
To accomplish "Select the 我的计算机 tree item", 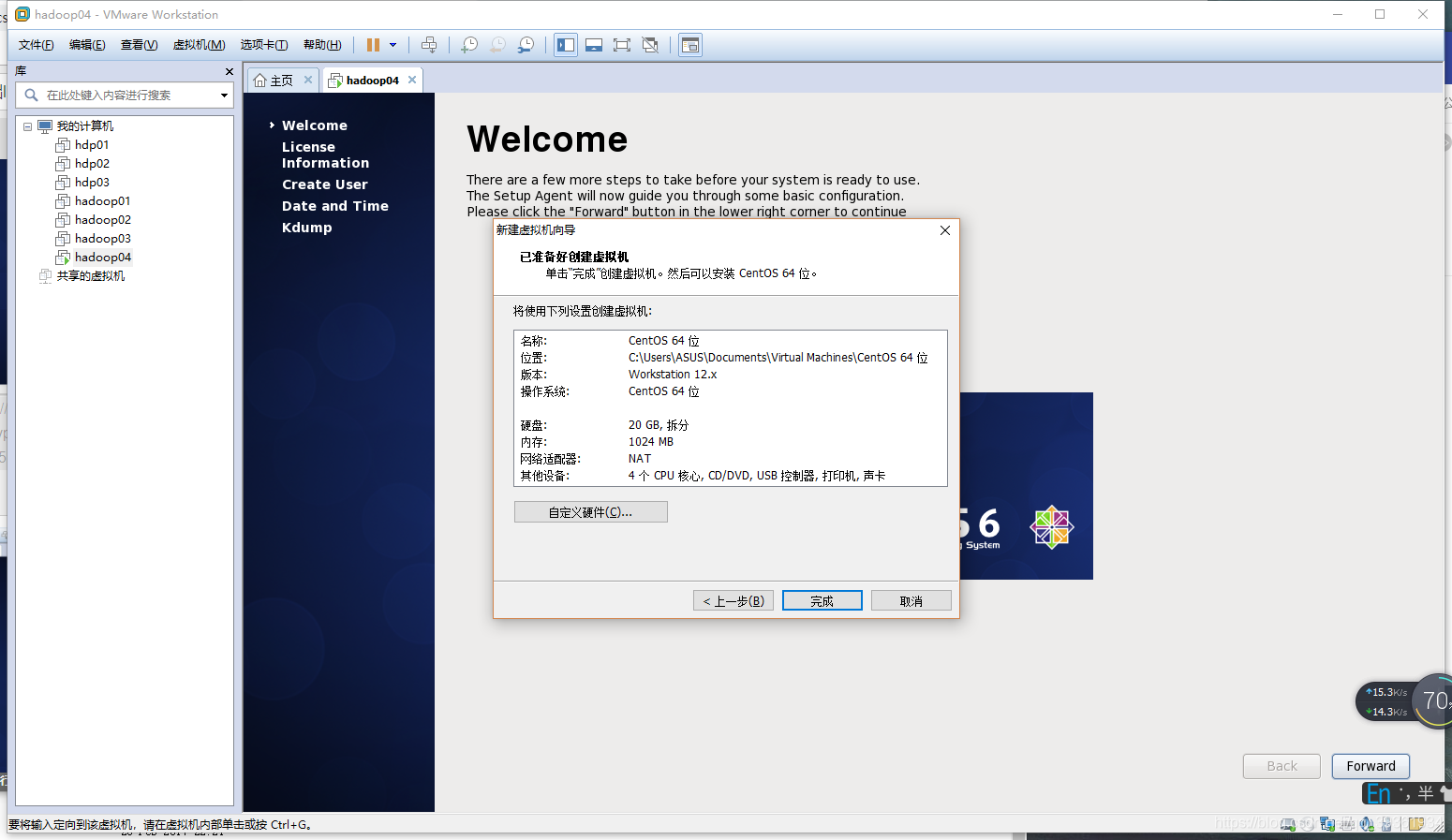I will tap(84, 126).
